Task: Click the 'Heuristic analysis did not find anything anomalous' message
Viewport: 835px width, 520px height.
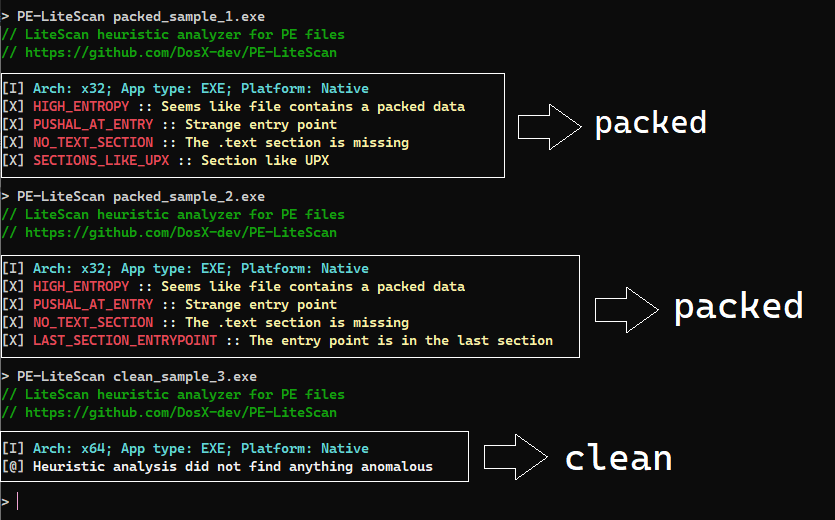Action: (x=233, y=467)
